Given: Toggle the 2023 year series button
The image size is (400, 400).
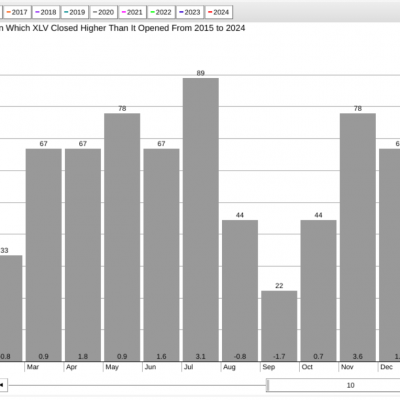Looking at the screenshot, I should (x=190, y=12).
